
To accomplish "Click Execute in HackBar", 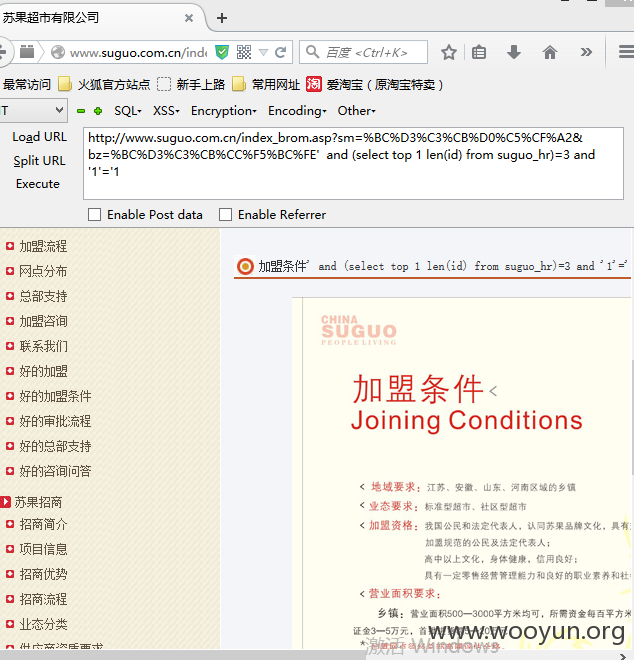I will coord(38,184).
